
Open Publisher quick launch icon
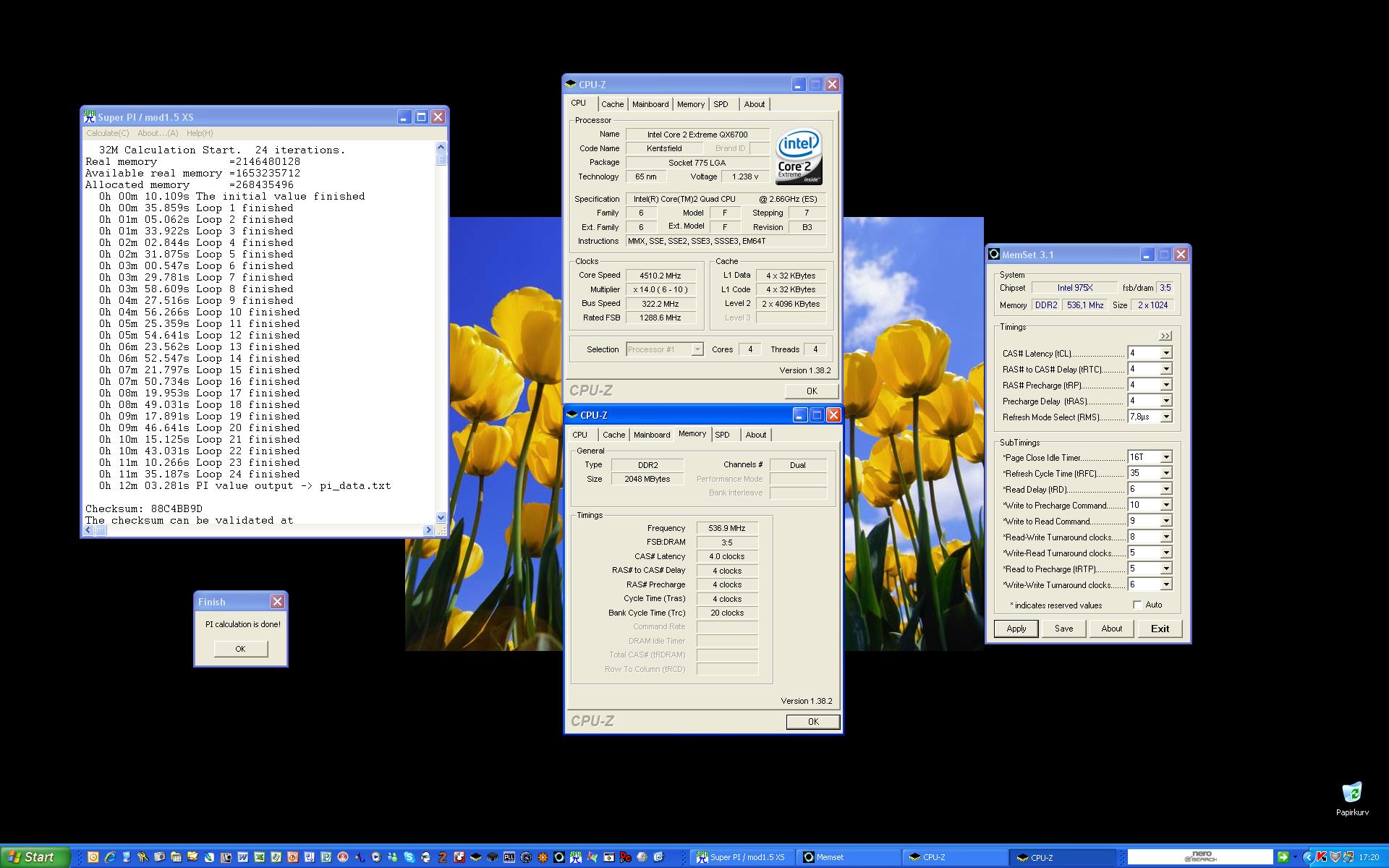326,857
